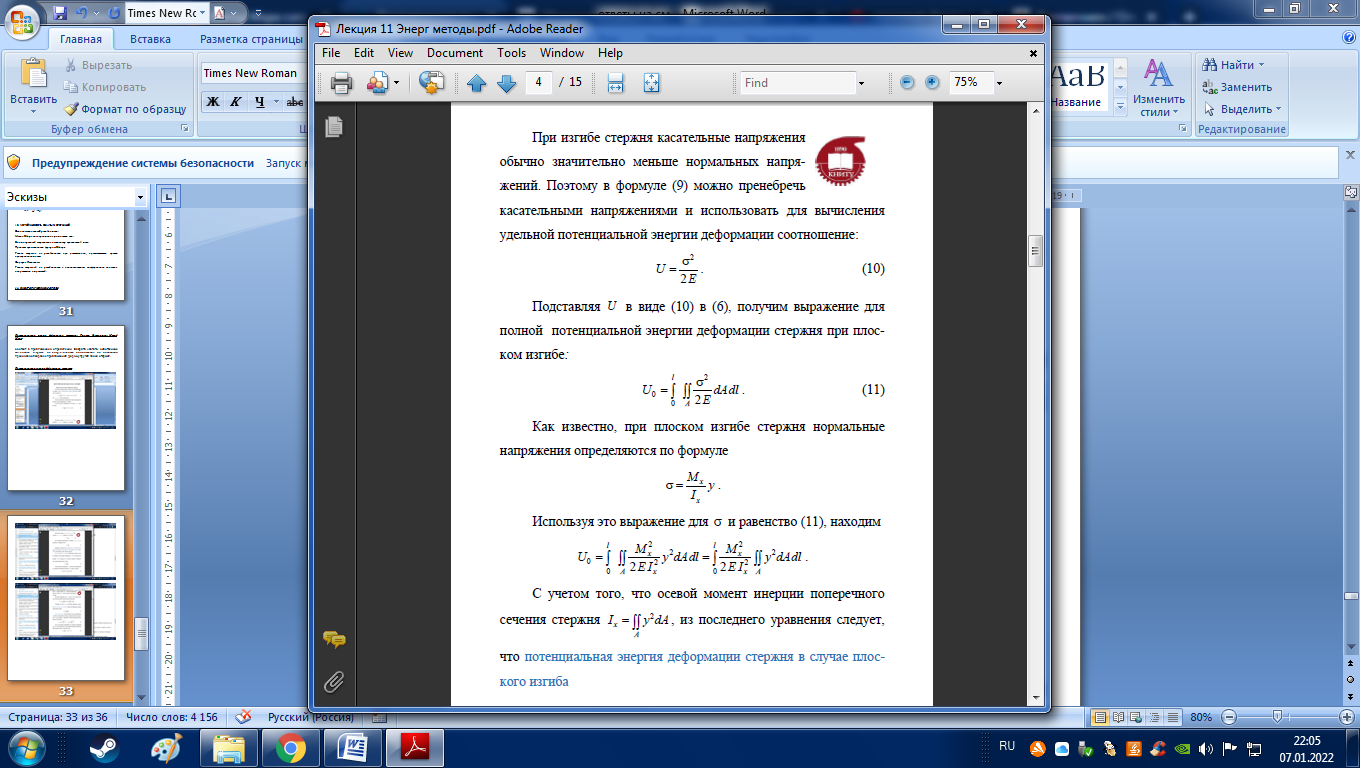Screen dimensions: 1360x768
Task: Open Google Chrome from the taskbar
Action: [291, 747]
